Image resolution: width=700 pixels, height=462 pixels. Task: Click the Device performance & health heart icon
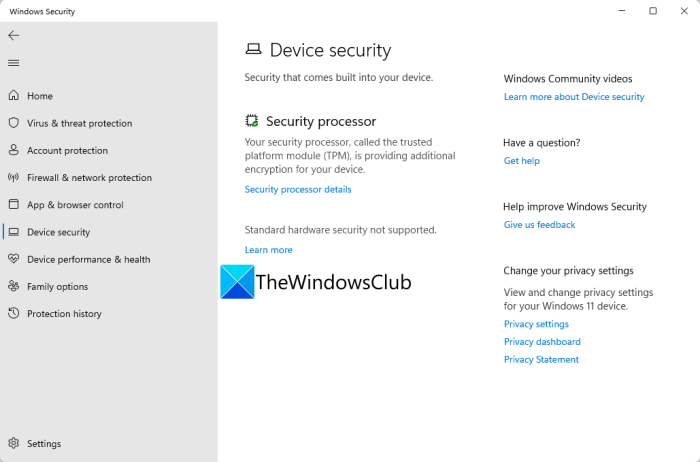pyautogui.click(x=14, y=259)
